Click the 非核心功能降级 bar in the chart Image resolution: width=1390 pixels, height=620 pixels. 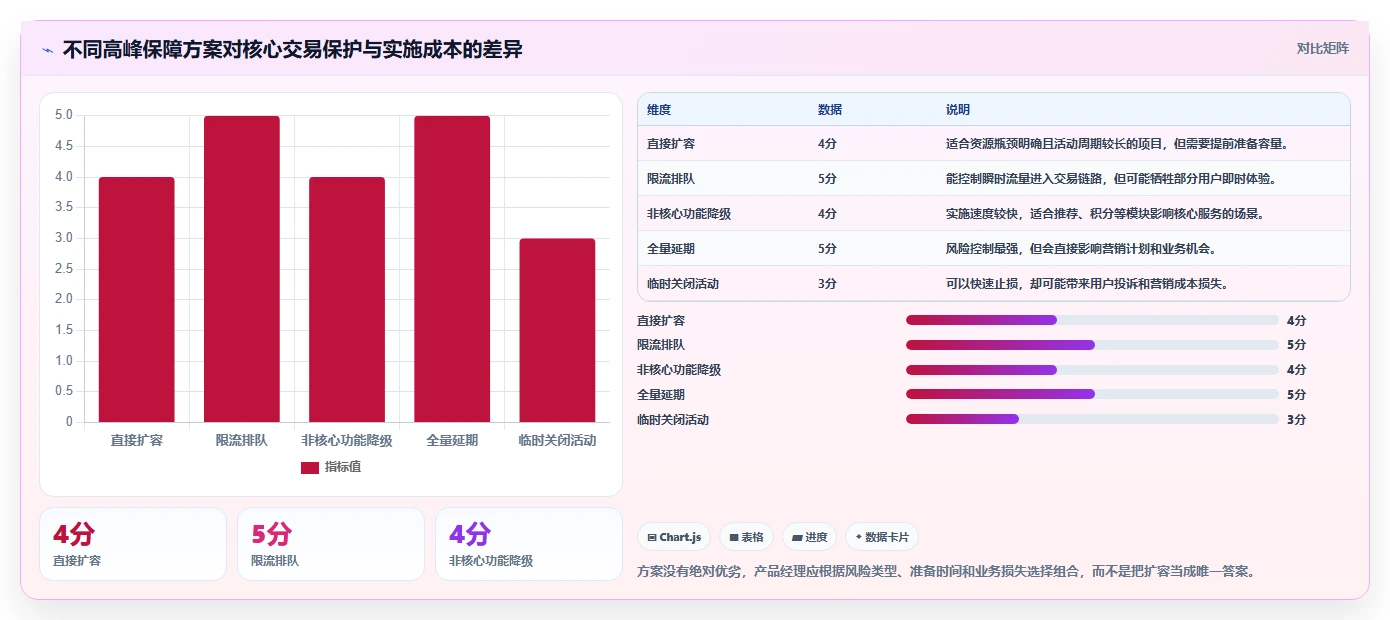[347, 300]
